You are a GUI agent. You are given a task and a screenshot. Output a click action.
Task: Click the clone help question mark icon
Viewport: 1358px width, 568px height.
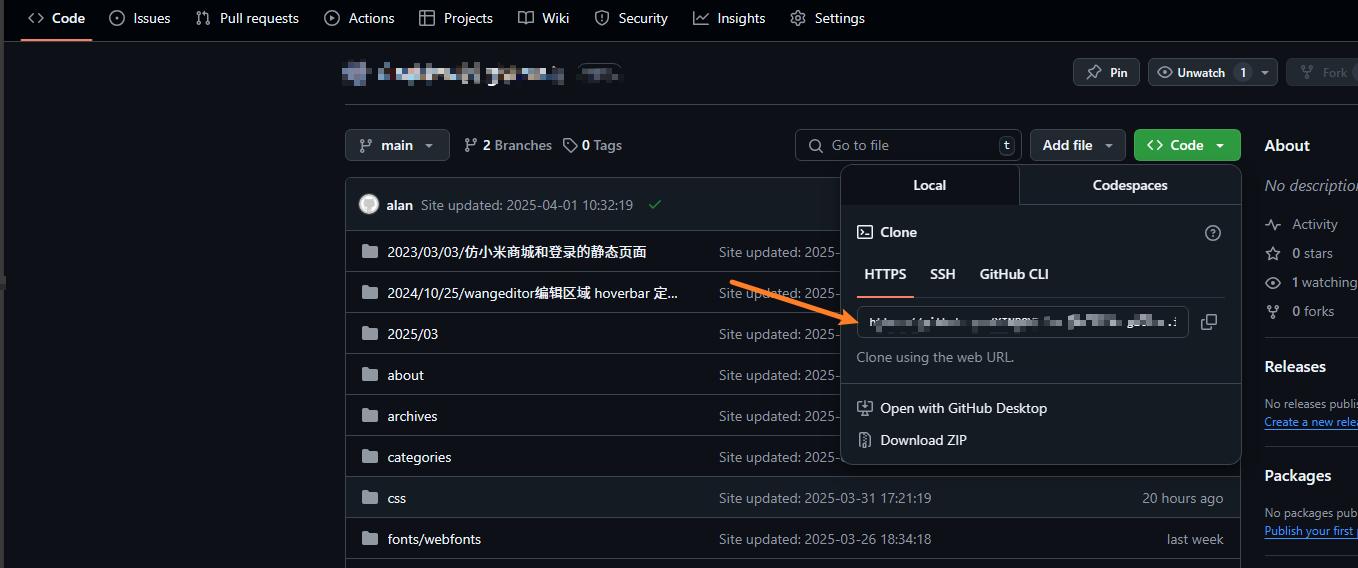(x=1213, y=233)
